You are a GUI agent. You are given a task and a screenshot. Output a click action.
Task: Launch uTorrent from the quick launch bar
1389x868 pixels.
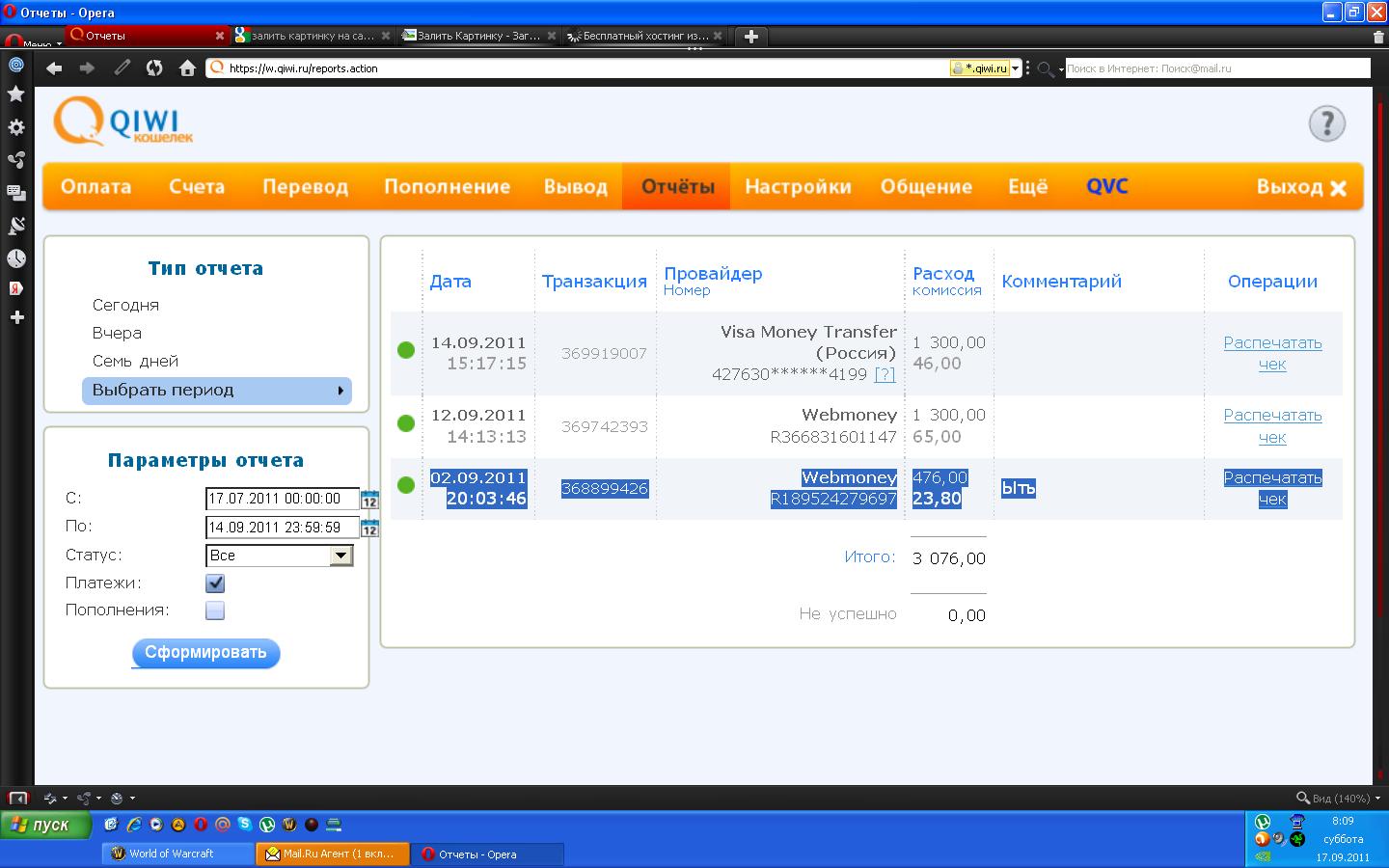pos(267,825)
